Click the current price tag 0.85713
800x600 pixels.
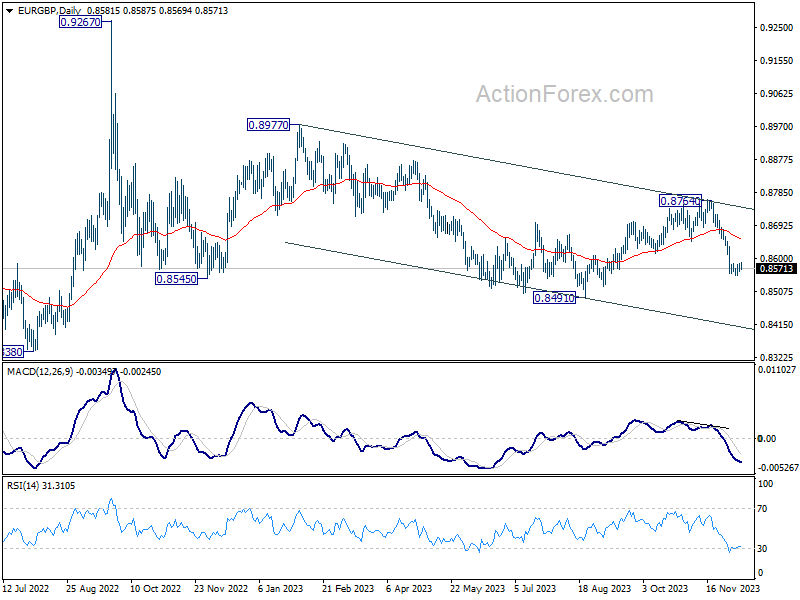pos(777,268)
